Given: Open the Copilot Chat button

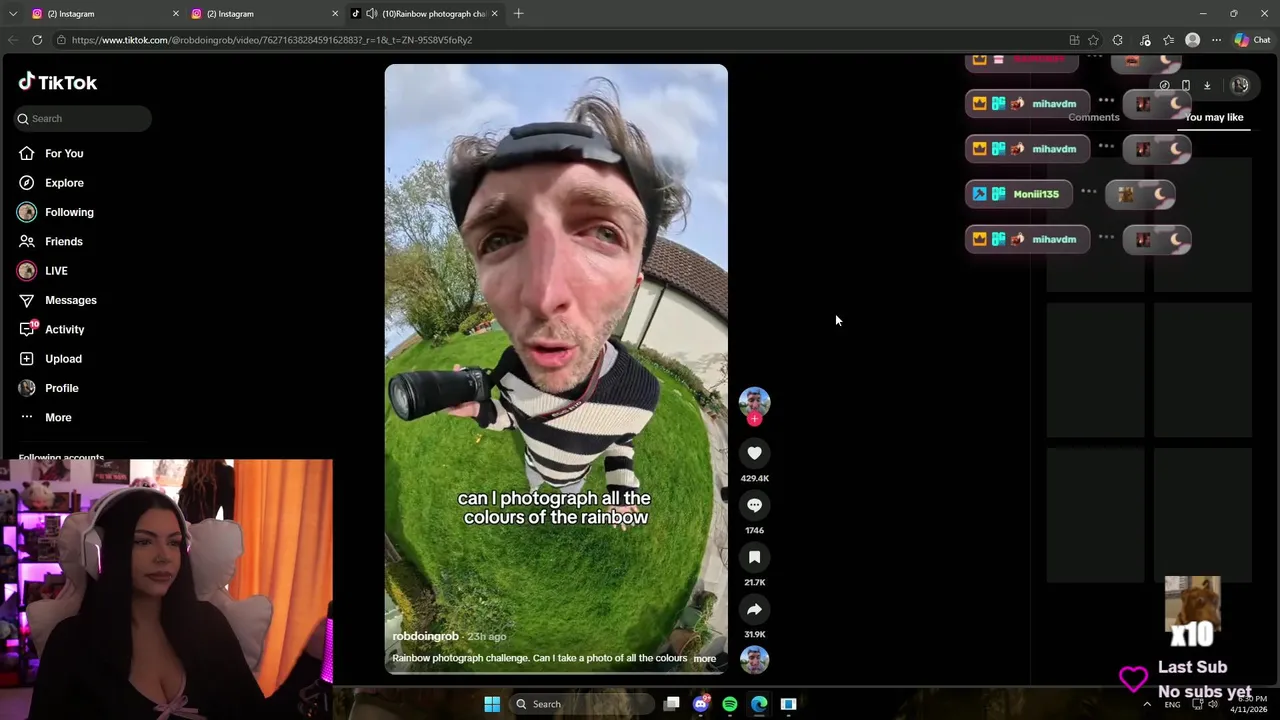Looking at the screenshot, I should pos(1253,40).
